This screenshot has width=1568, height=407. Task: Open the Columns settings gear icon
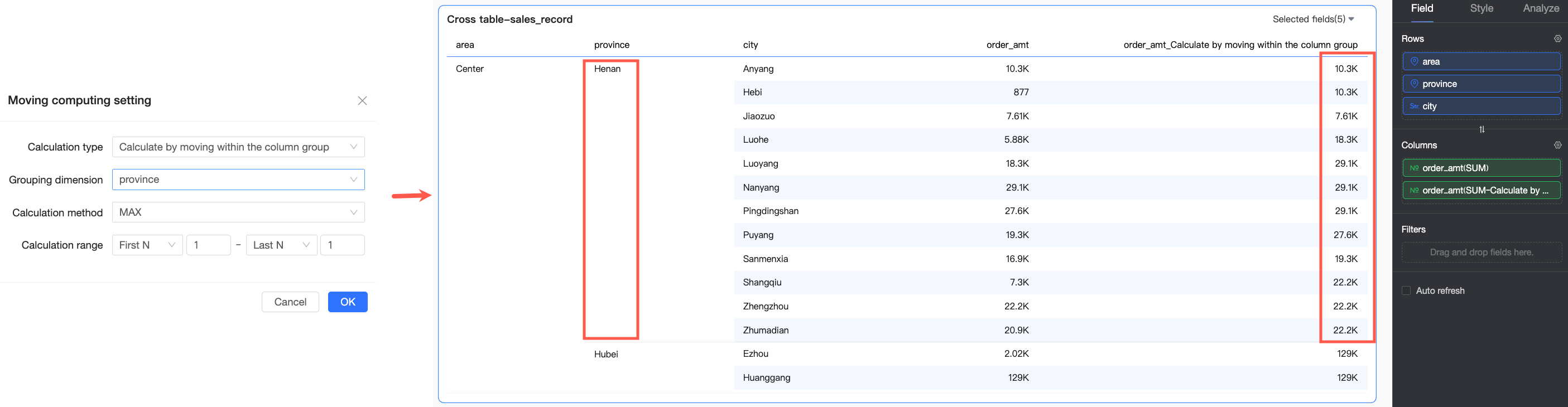1557,146
